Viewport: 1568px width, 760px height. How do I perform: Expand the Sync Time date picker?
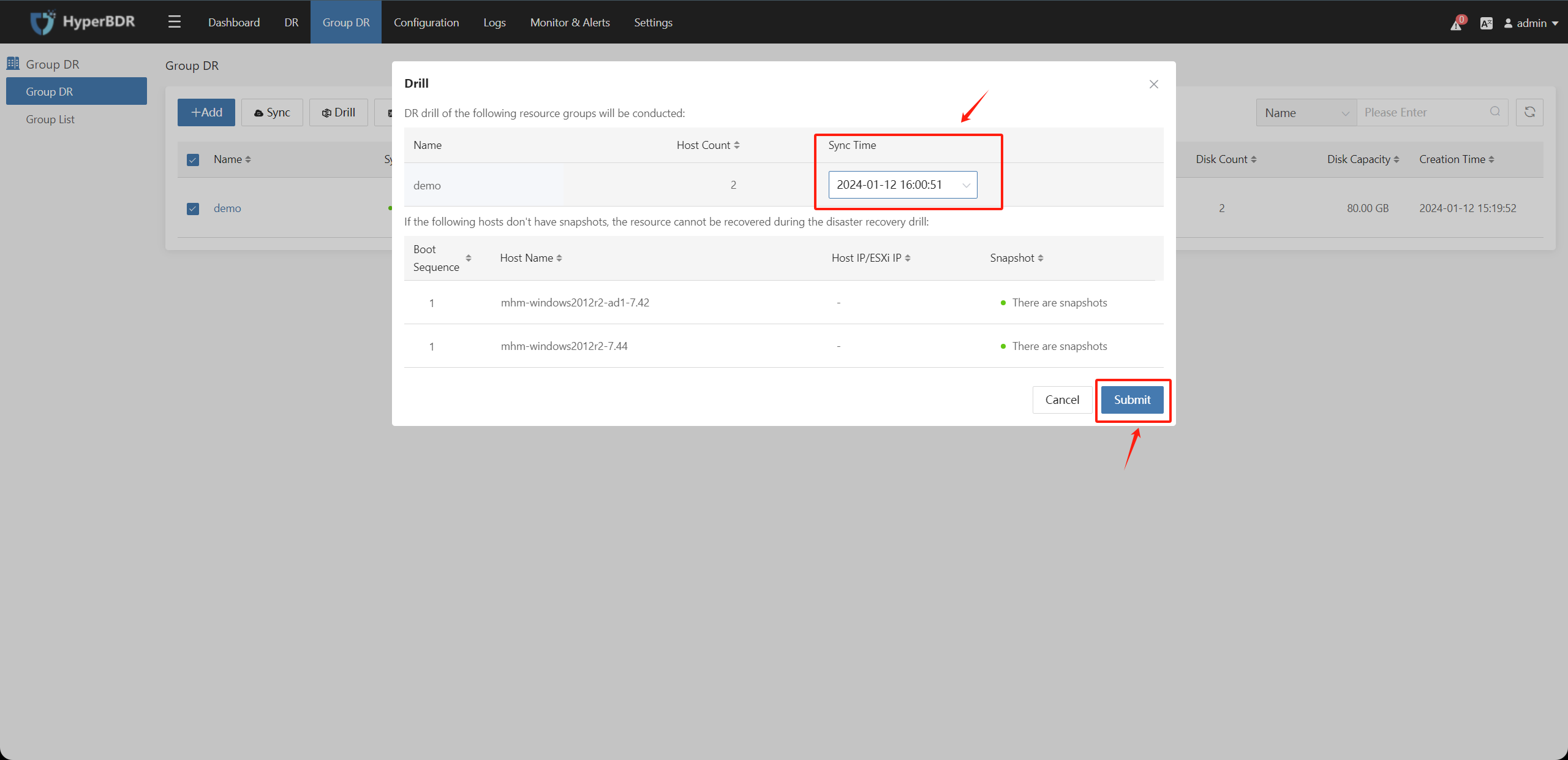[962, 184]
